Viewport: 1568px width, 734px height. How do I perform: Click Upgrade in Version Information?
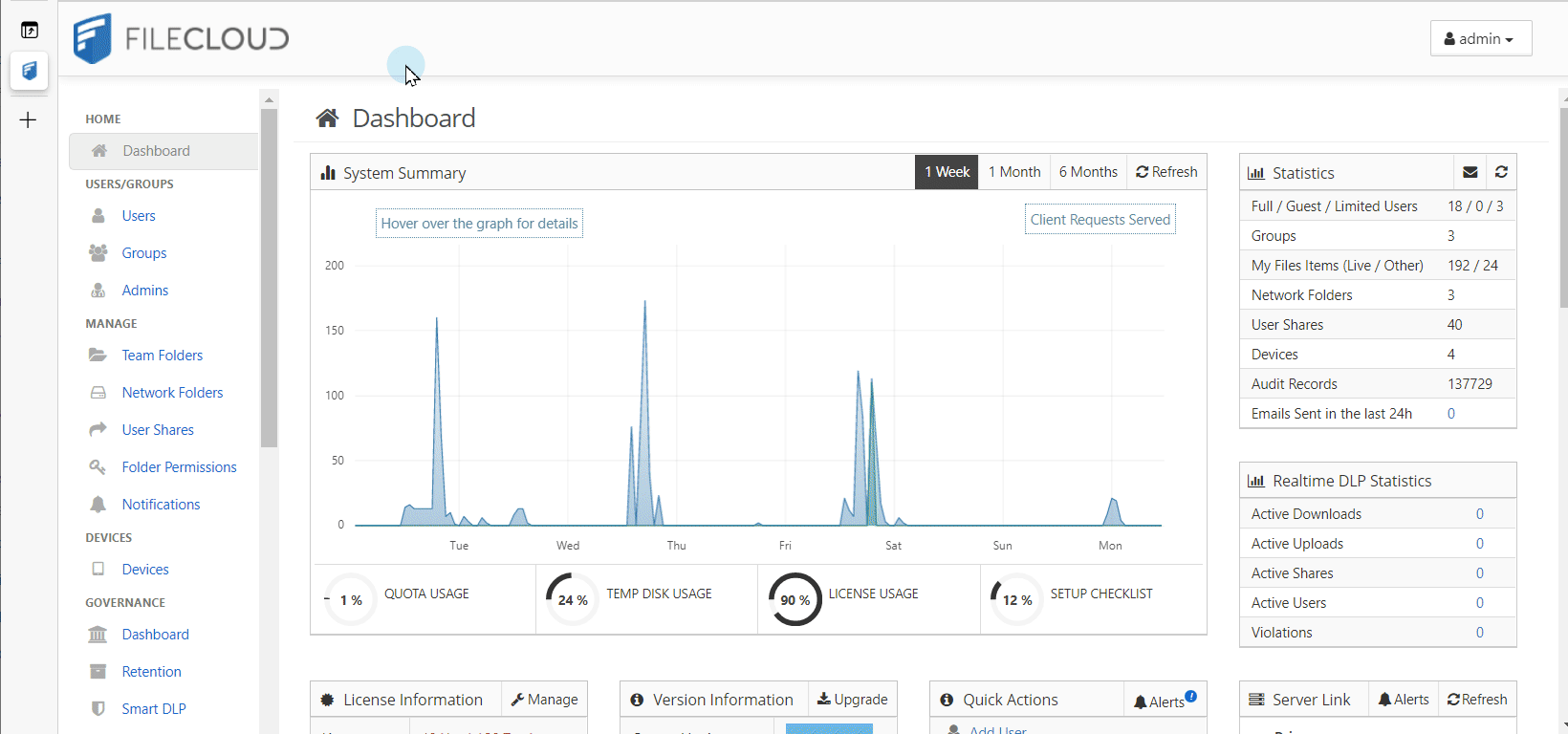pos(852,700)
